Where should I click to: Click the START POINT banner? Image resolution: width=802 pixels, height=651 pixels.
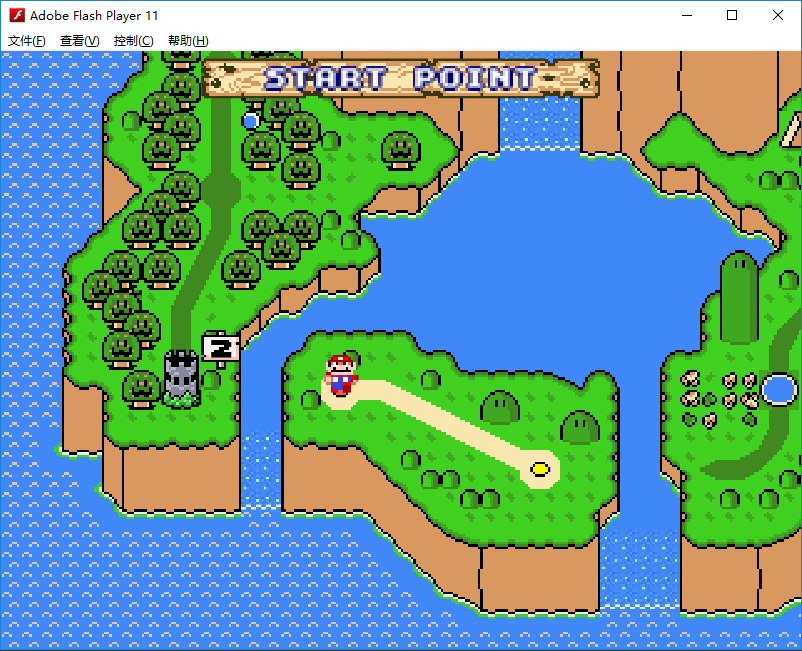pos(400,78)
